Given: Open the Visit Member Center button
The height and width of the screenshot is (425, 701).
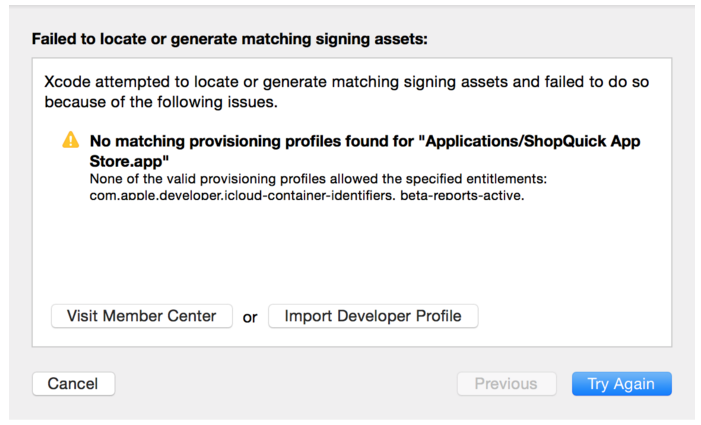Looking at the screenshot, I should tap(142, 316).
